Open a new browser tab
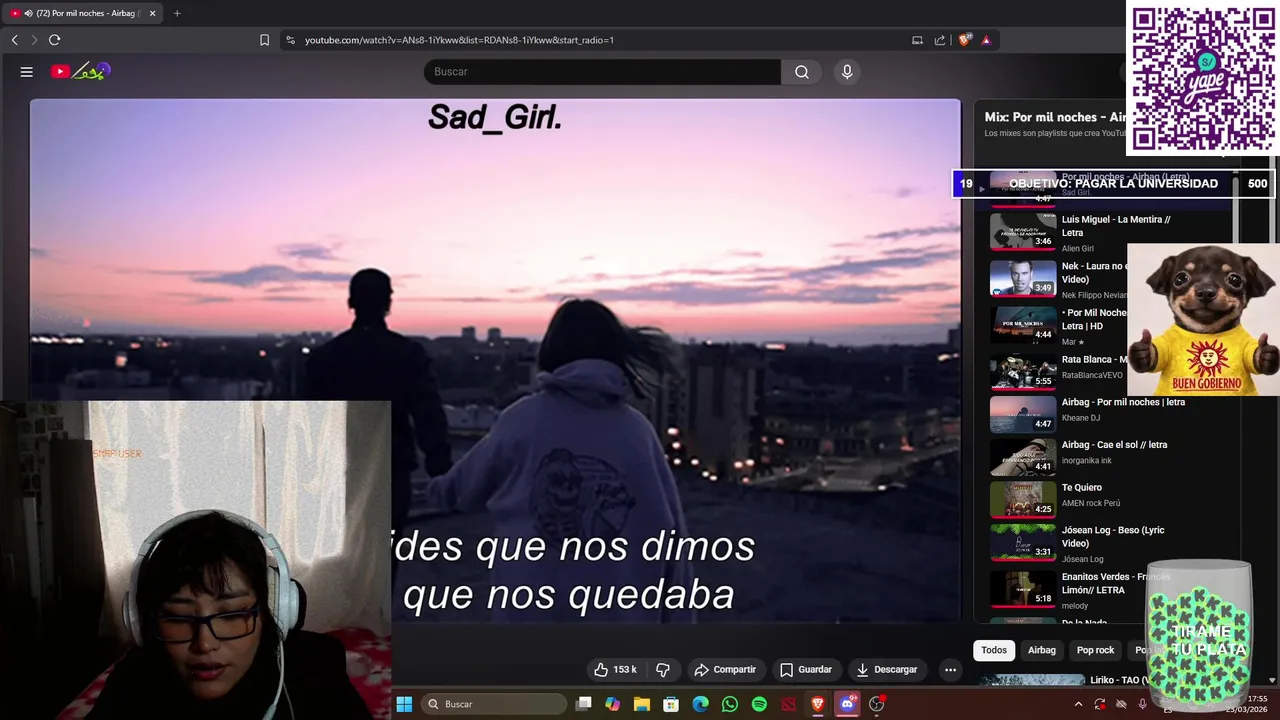This screenshot has height=720, width=1280. (177, 13)
